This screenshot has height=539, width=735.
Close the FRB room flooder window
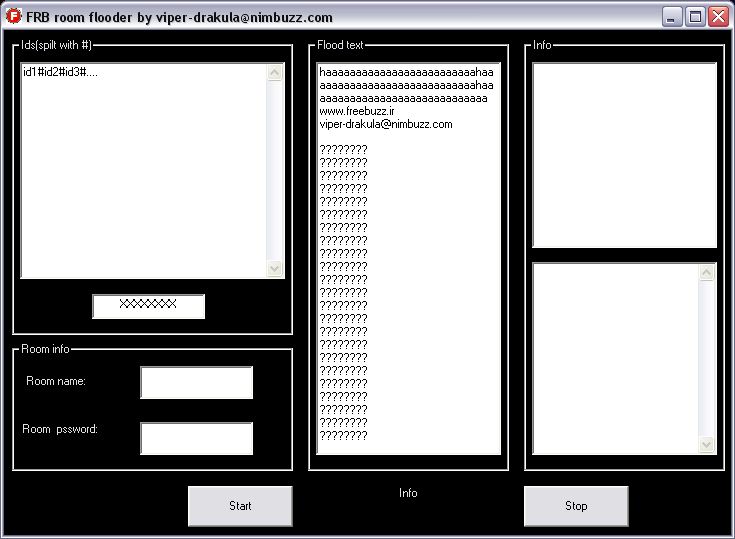point(719,17)
